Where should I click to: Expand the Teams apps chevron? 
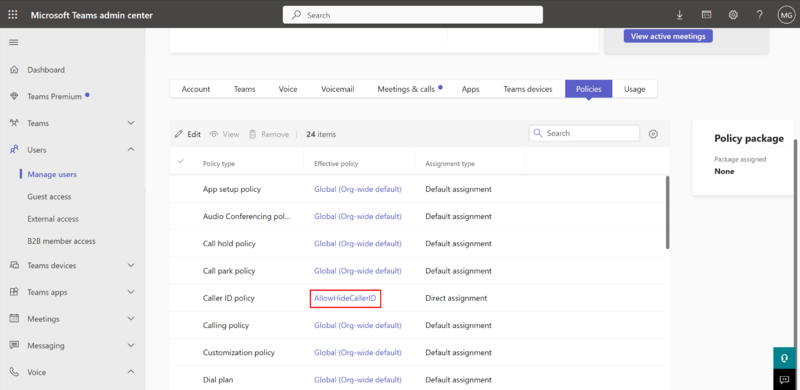pyautogui.click(x=131, y=292)
